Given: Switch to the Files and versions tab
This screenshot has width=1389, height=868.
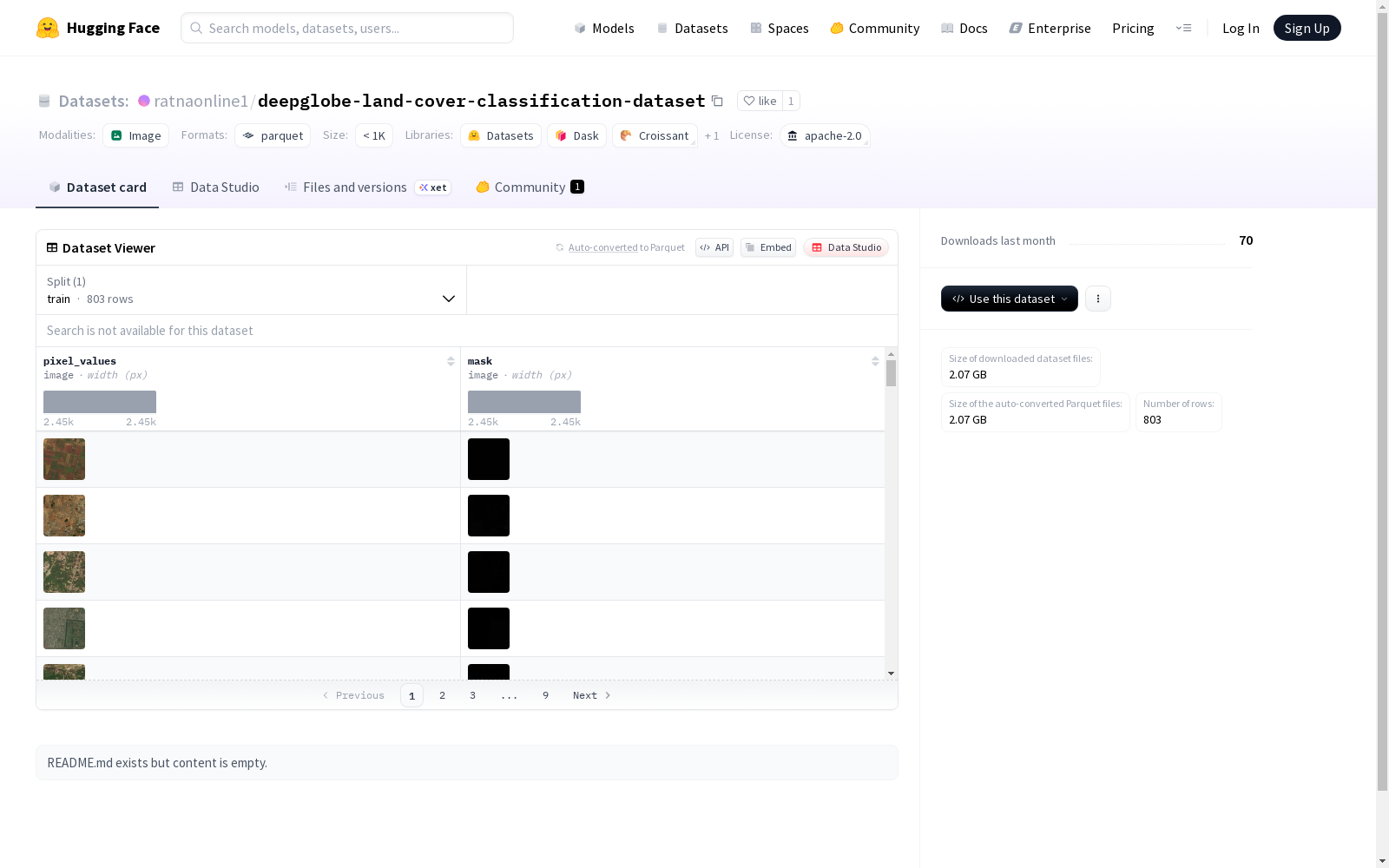Looking at the screenshot, I should pos(354,187).
